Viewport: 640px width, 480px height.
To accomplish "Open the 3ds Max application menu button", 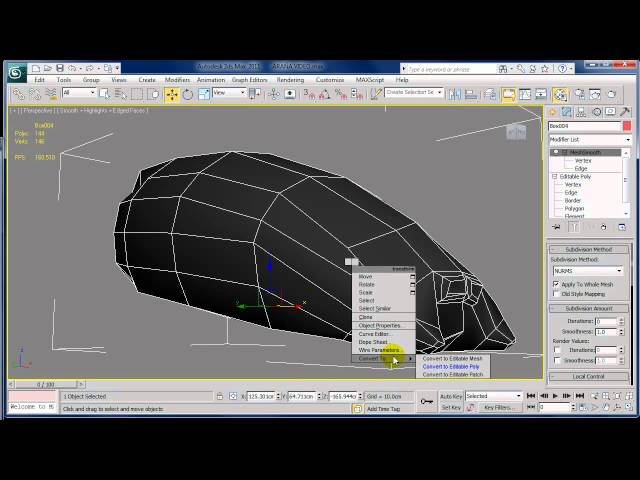I will point(16,73).
